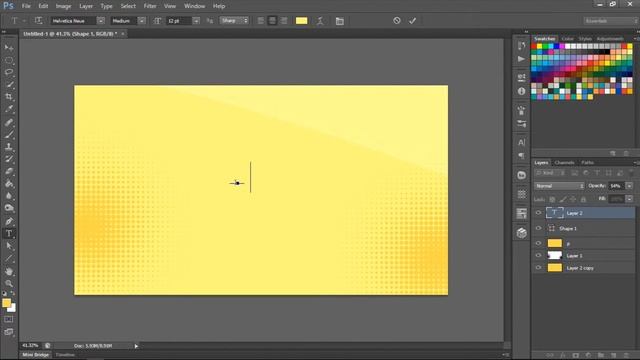Select the Healing Brush tool
This screenshot has height=360, width=640.
point(9,122)
